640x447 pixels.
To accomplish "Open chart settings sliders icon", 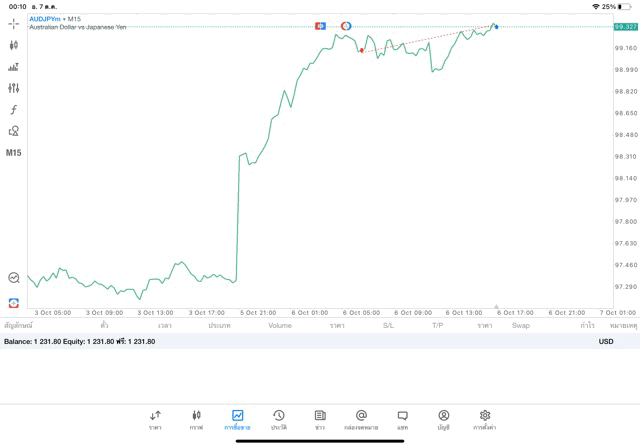I will coord(14,88).
